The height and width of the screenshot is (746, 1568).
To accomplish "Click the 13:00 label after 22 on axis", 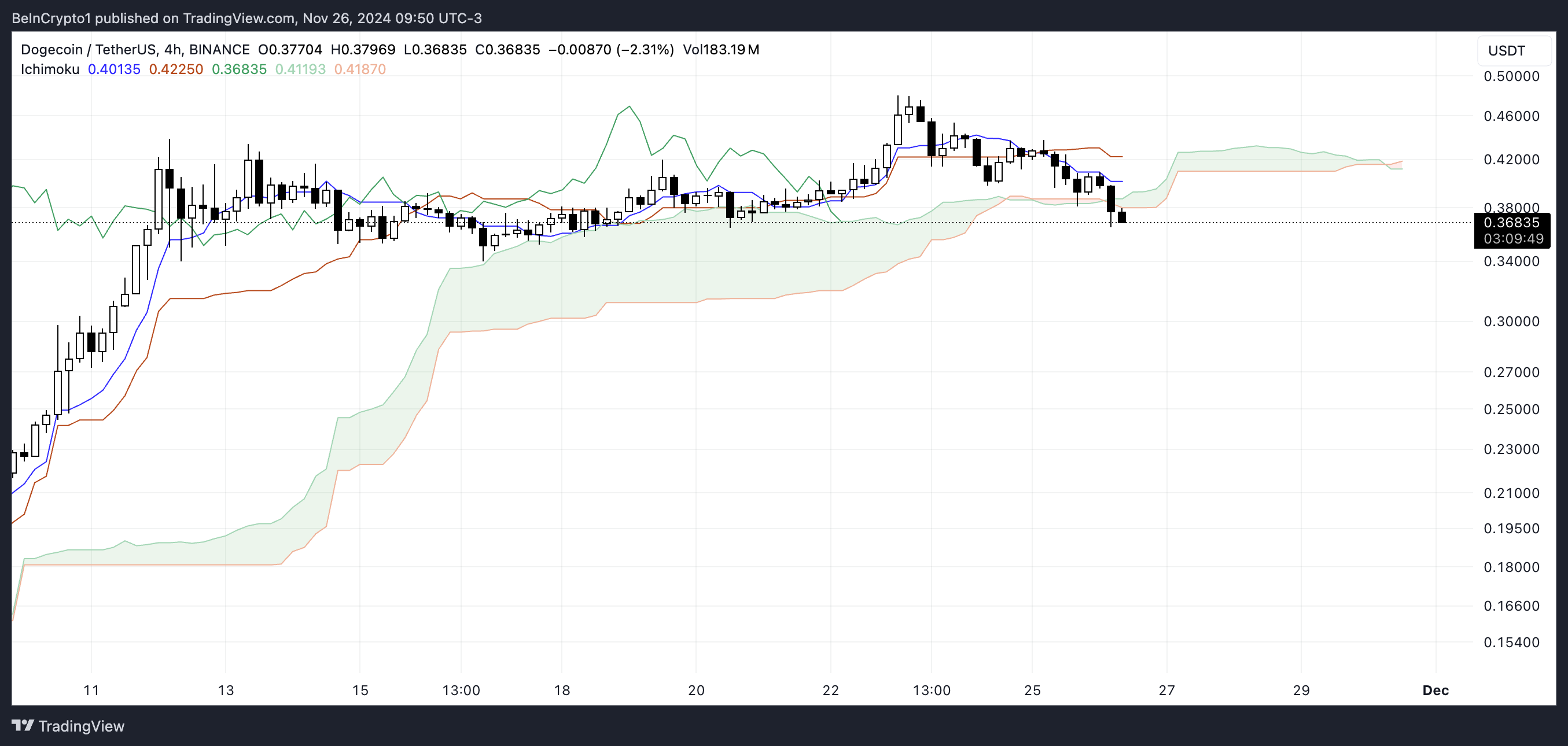I will coord(932,690).
